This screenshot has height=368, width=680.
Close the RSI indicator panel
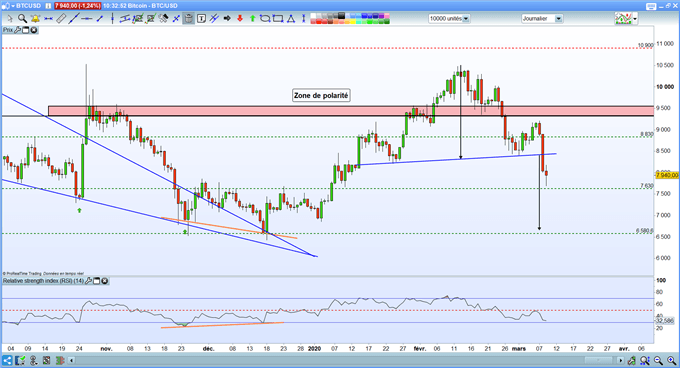(105, 281)
